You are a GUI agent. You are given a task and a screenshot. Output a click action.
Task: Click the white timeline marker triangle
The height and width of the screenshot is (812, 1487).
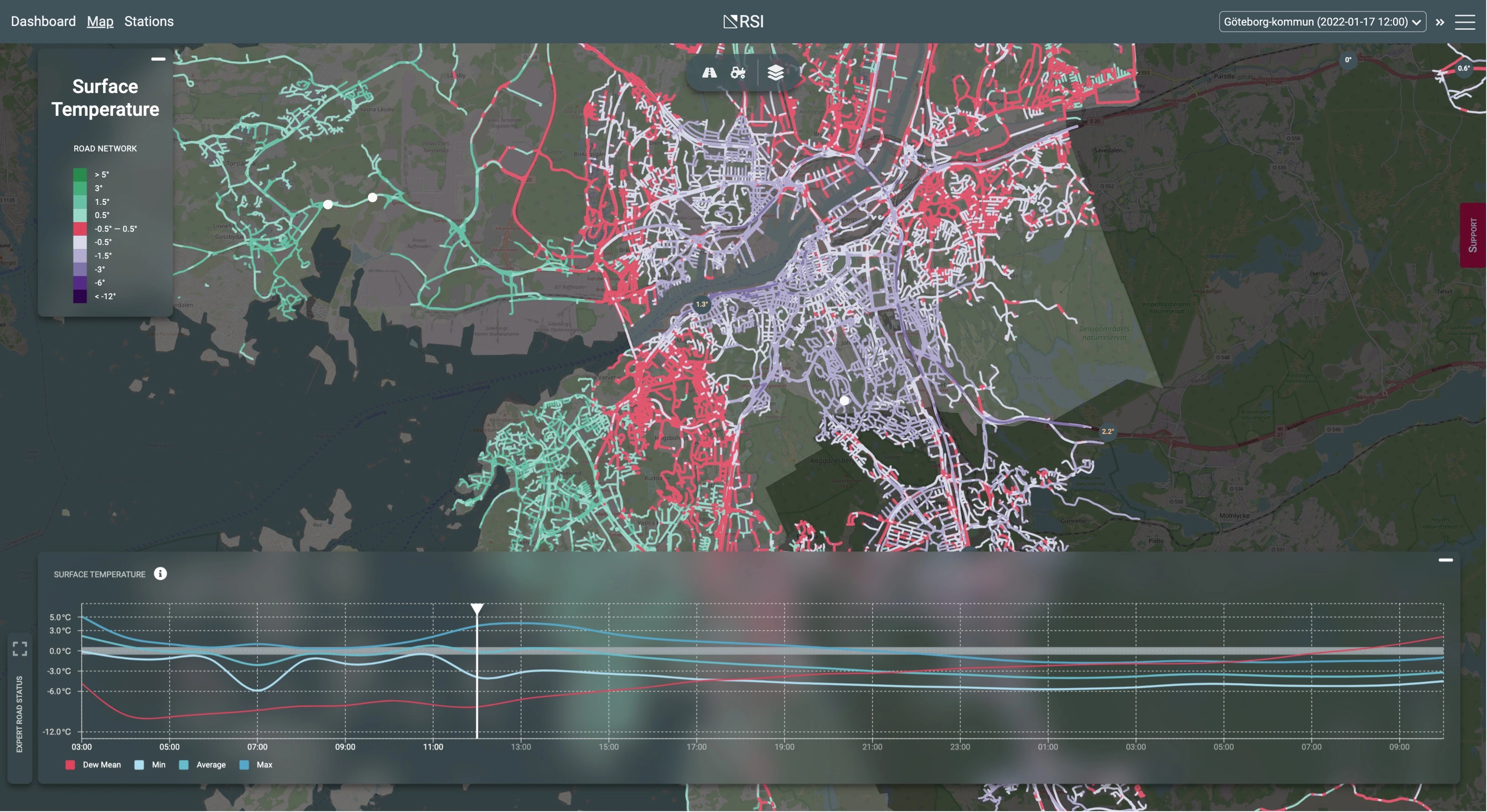(477, 609)
